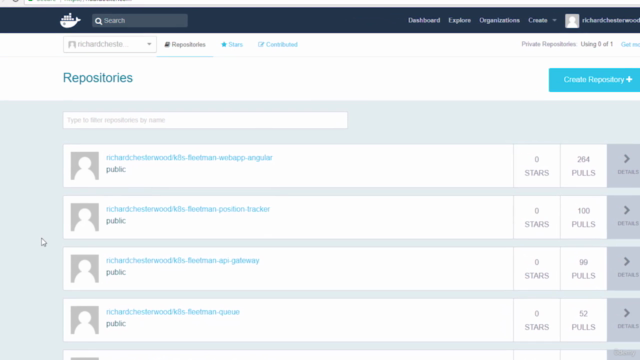Go to Explore in top navigation
Viewport: 640px width, 360px height.
coord(460,20)
